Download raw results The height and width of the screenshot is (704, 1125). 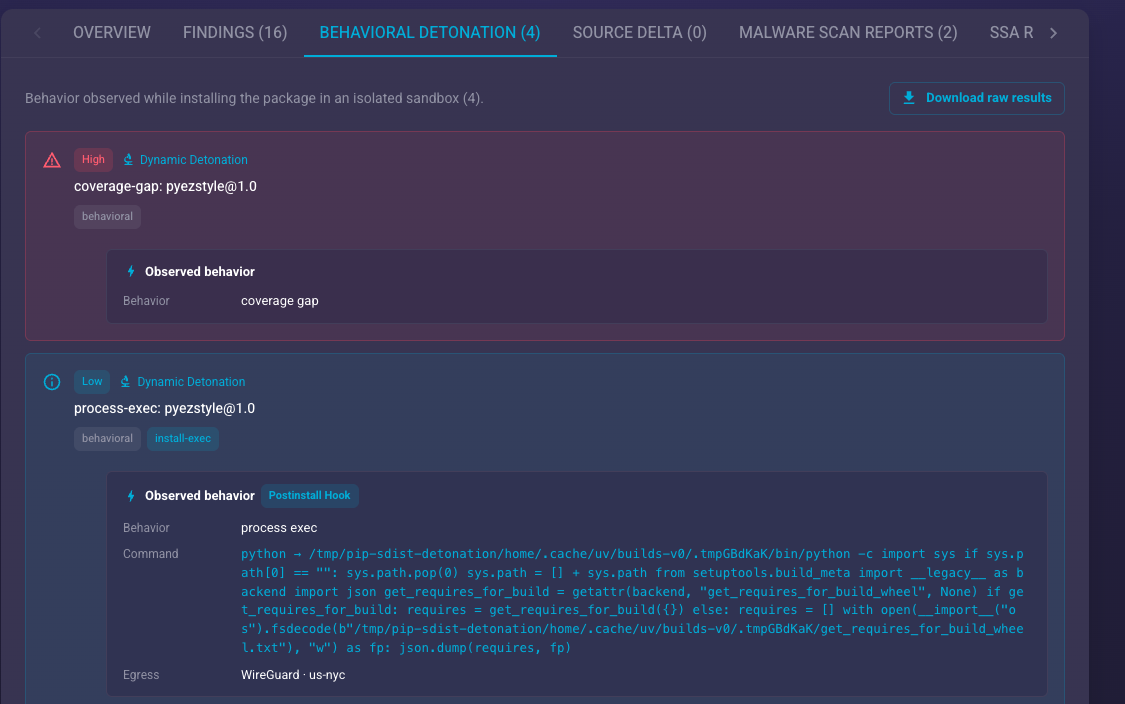click(976, 98)
